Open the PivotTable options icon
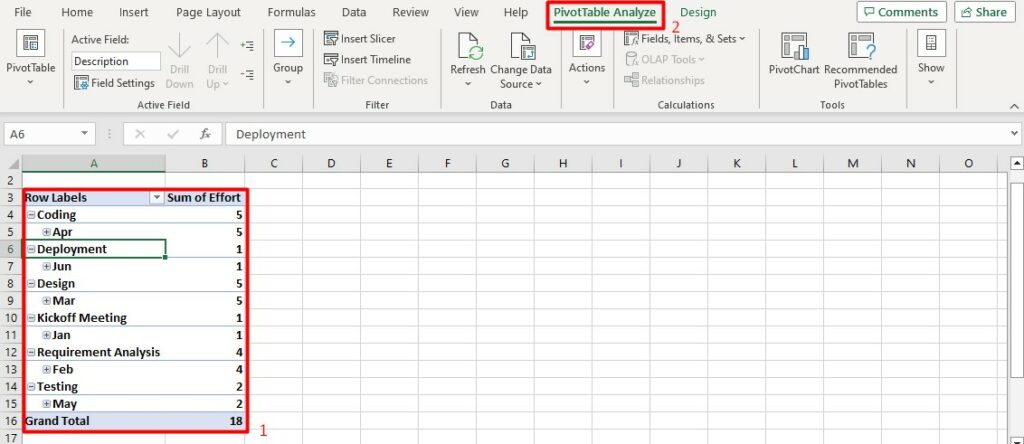Image resolution: width=1024 pixels, height=444 pixels. (x=31, y=43)
